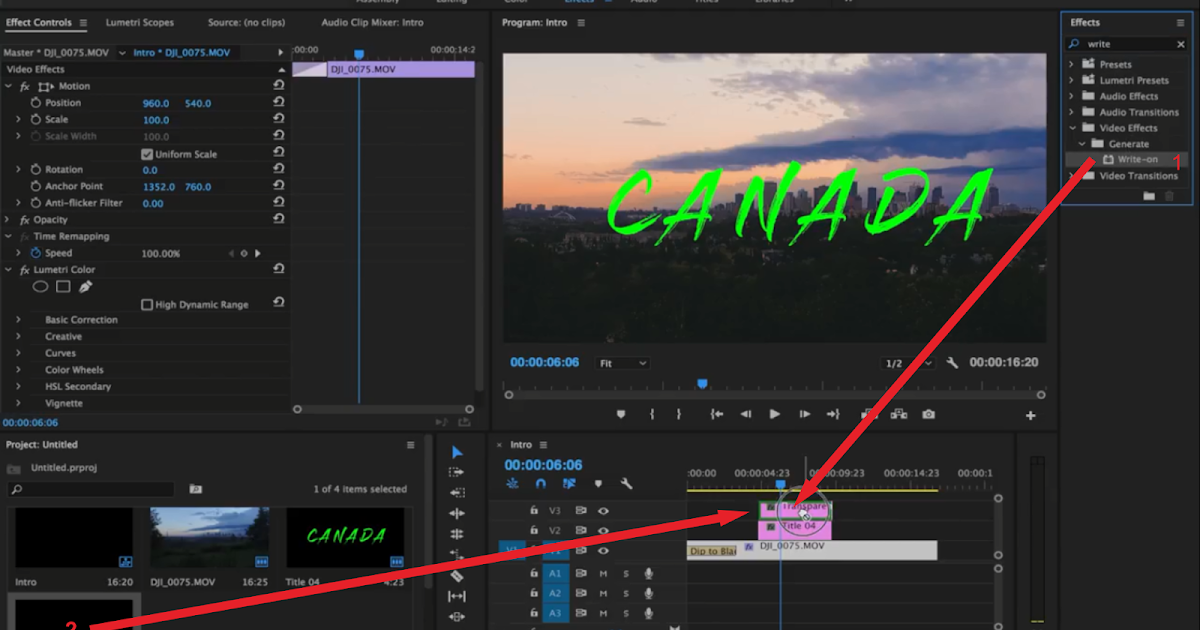Viewport: 1200px width, 630px height.
Task: Enable voice-over record on A1
Action: (649, 574)
